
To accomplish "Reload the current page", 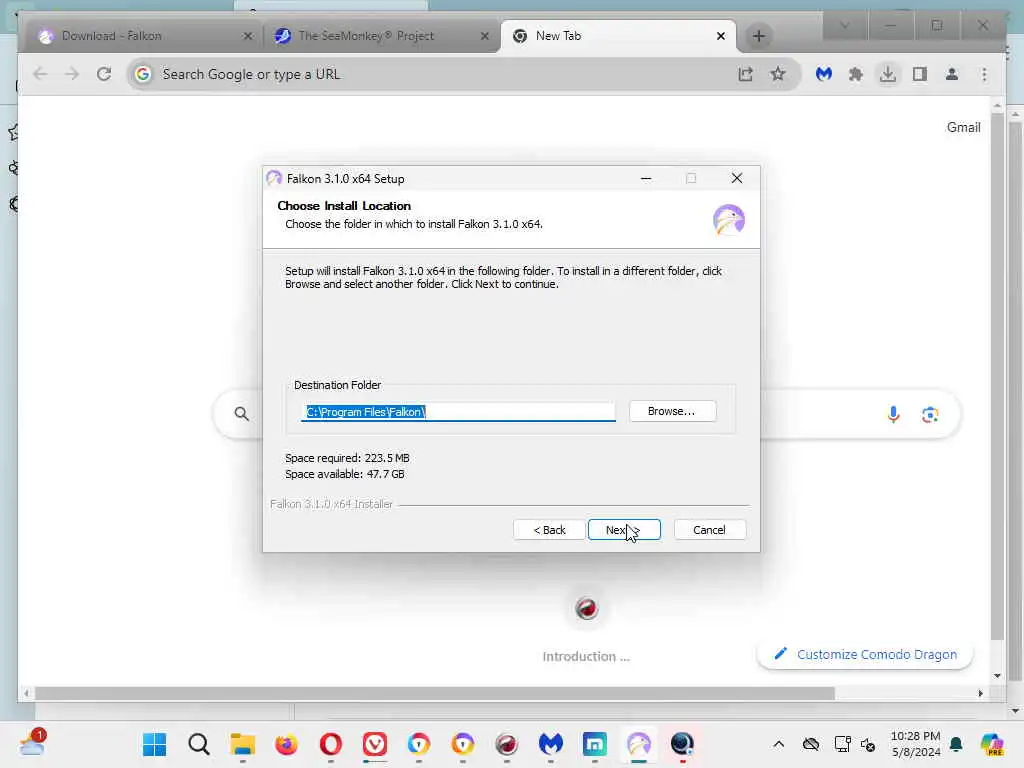I will pyautogui.click(x=104, y=74).
